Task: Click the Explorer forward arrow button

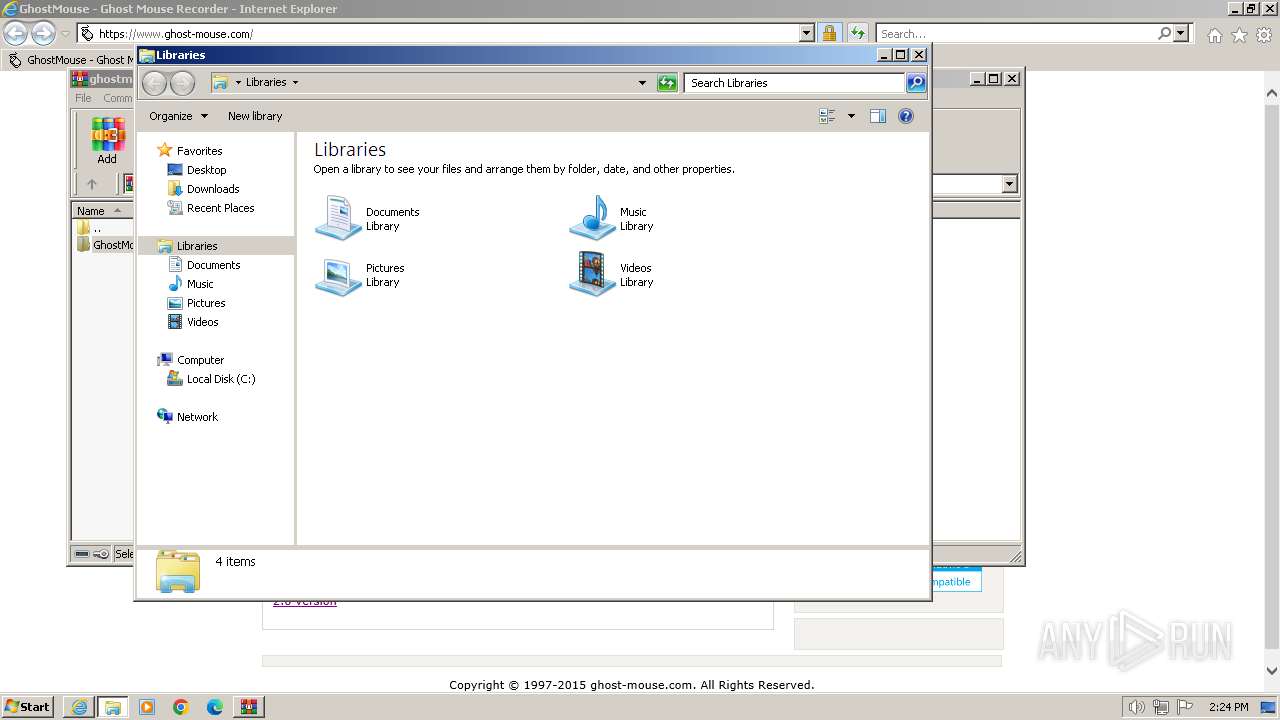Action: (x=182, y=83)
